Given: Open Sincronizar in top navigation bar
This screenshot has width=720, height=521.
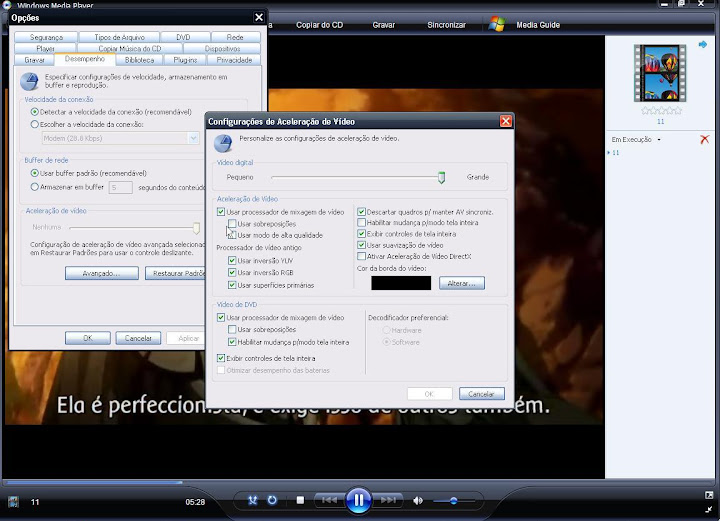Looking at the screenshot, I should coord(446,25).
